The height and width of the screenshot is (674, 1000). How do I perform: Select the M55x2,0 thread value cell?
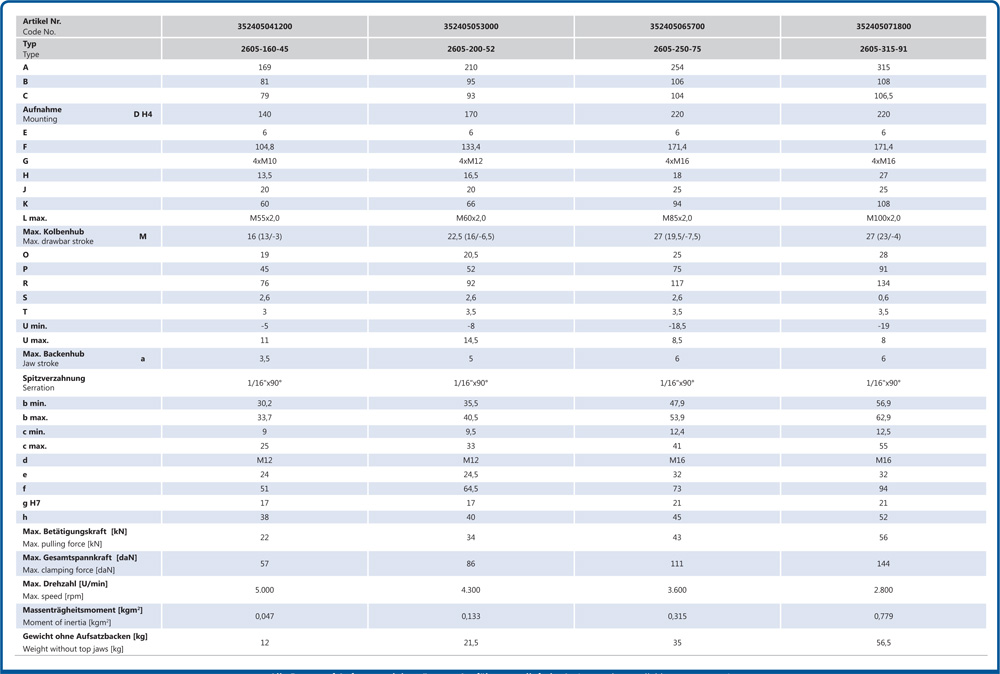(x=265, y=218)
